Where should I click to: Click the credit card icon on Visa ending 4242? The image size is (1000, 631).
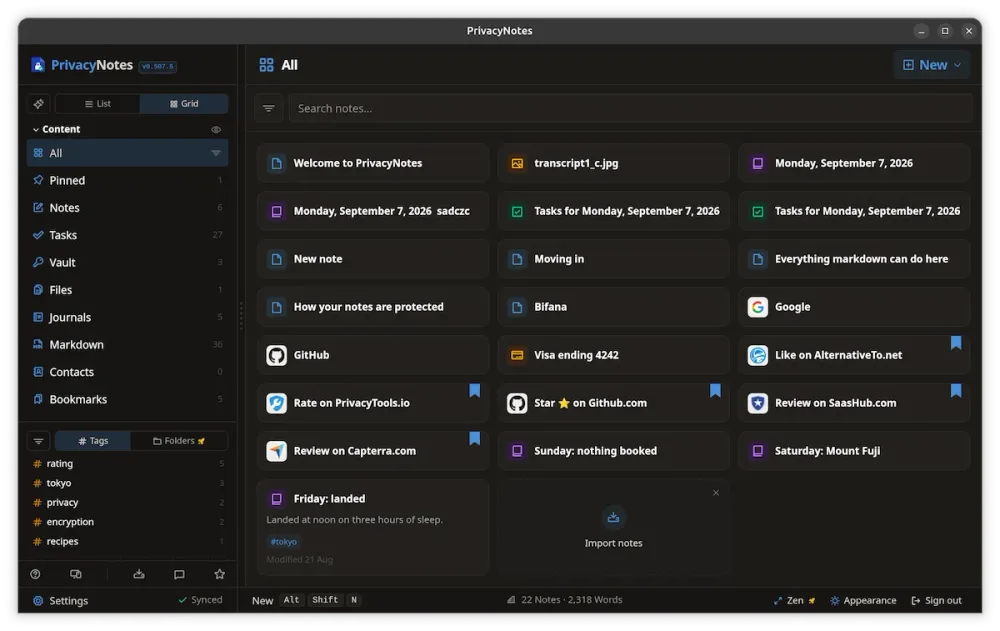click(x=517, y=355)
